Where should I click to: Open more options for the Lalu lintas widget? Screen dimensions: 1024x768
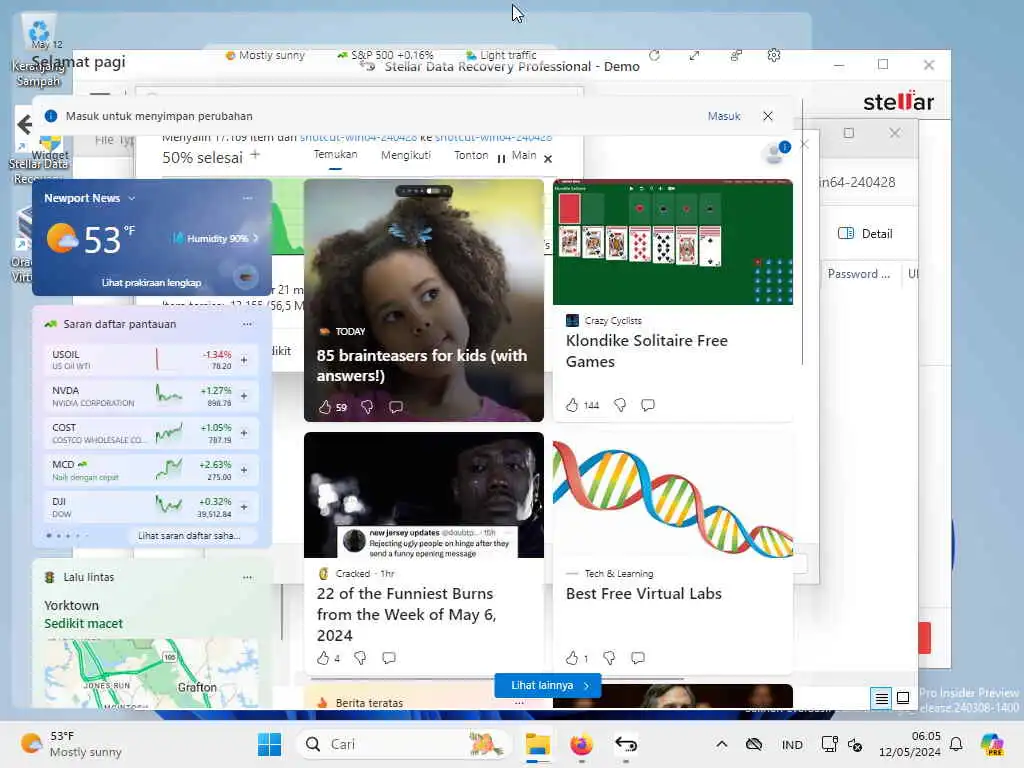(248, 577)
